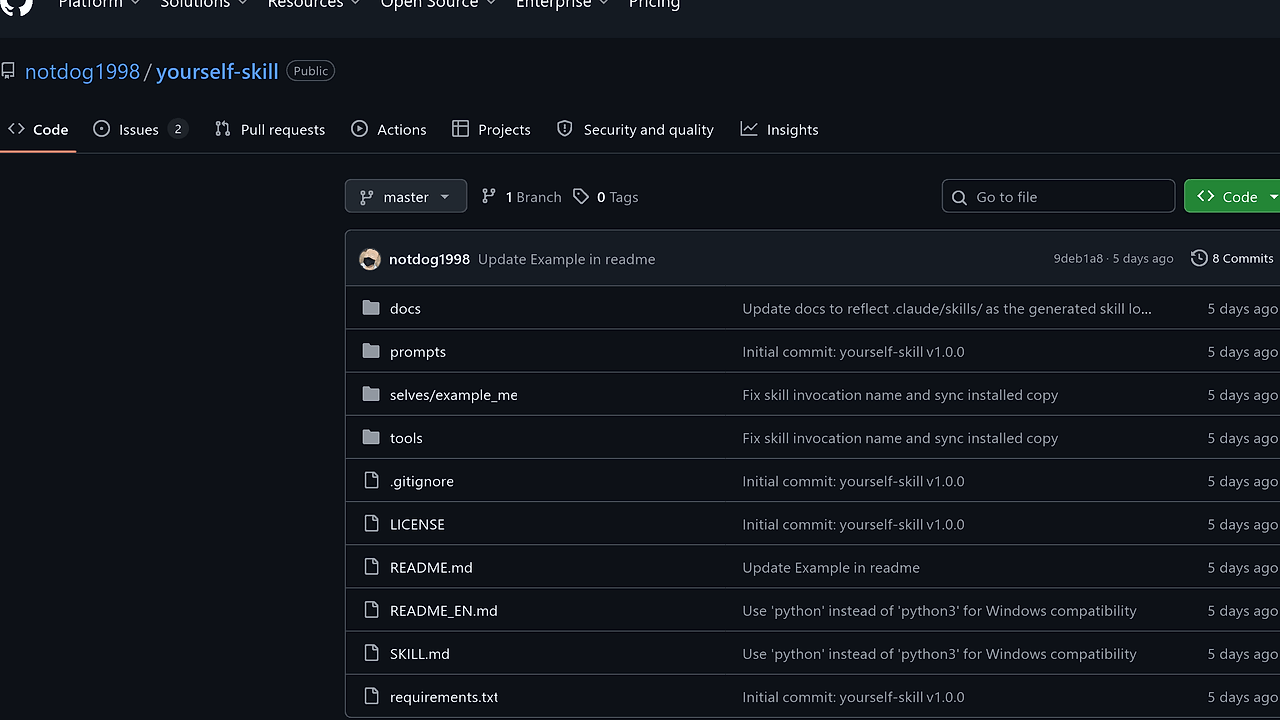Open the prompts folder
Screen dimensions: 1280x720
coord(418,351)
